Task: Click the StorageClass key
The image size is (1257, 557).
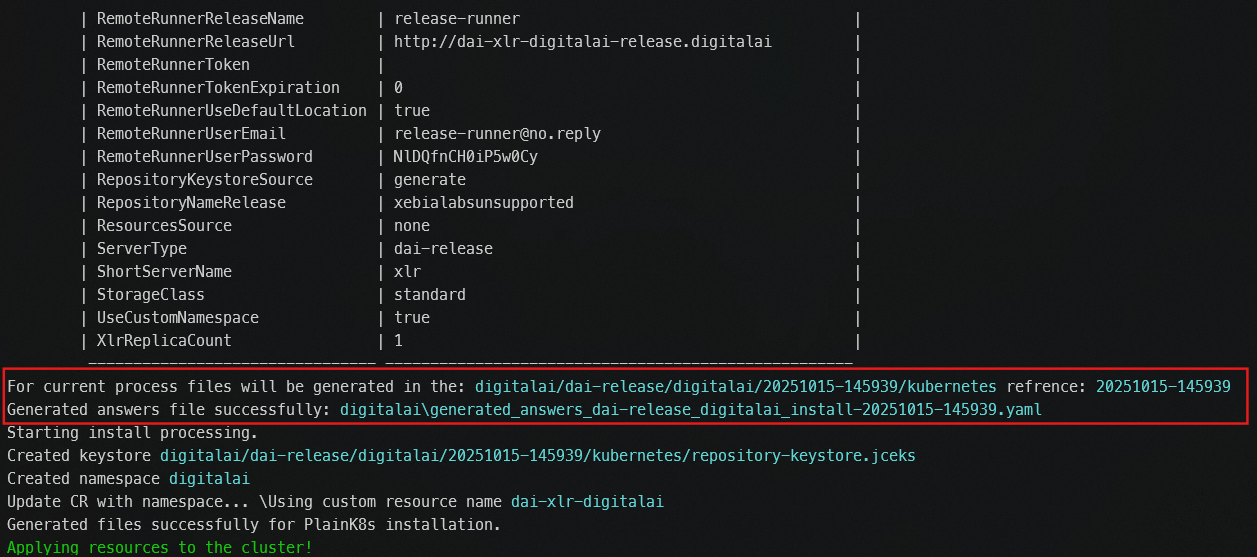Action: click(151, 295)
